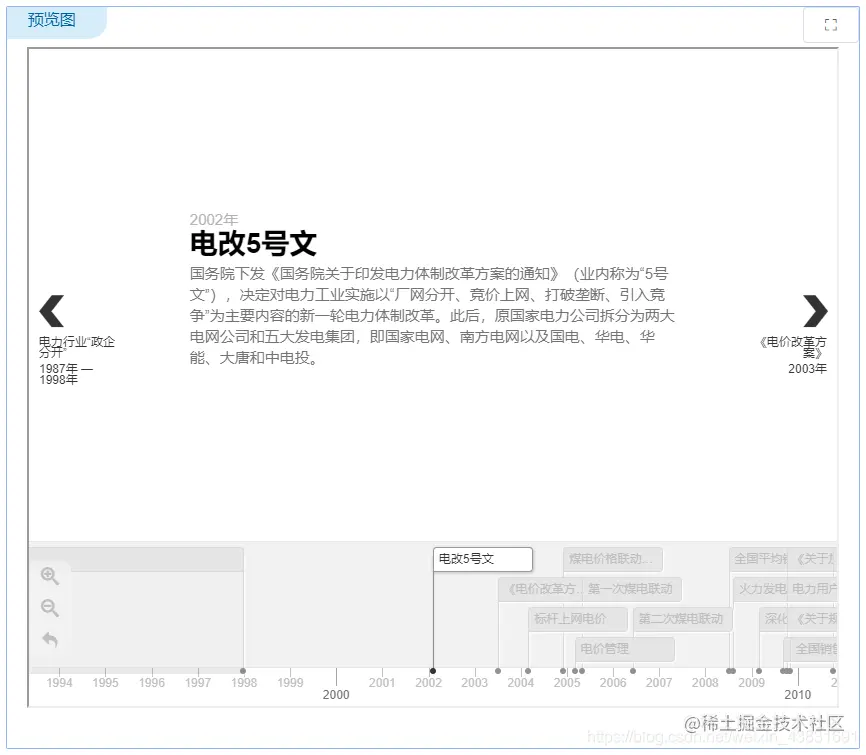This screenshot has width=866, height=755.
Task: Go to previous event via the left arrow
Action: pyautogui.click(x=51, y=311)
